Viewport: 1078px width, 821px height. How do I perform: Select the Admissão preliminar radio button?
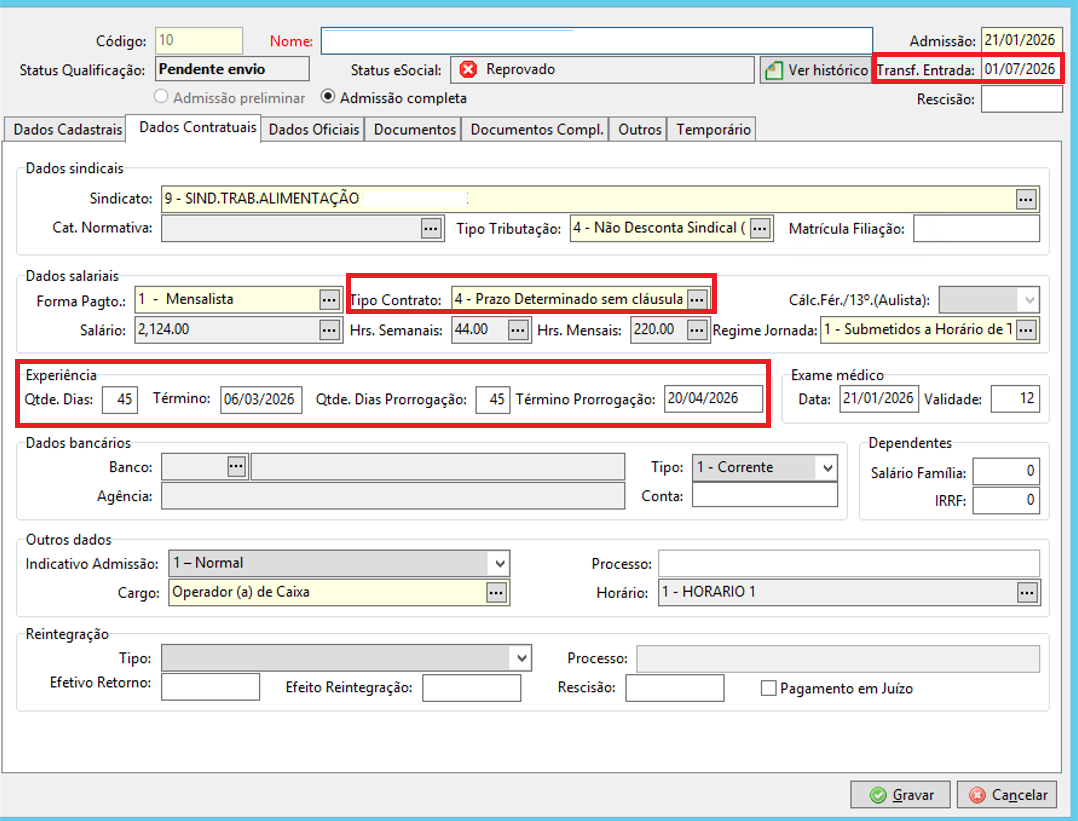coord(161,97)
